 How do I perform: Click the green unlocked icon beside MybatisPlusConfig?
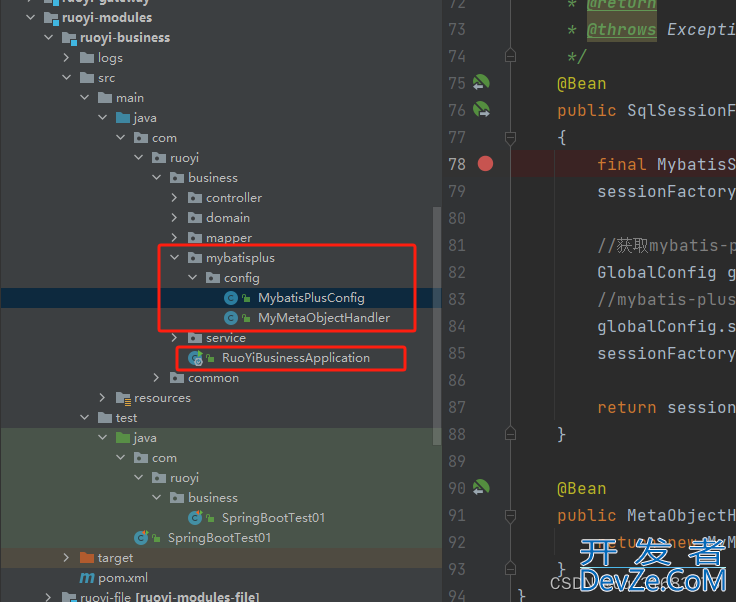coord(246,298)
